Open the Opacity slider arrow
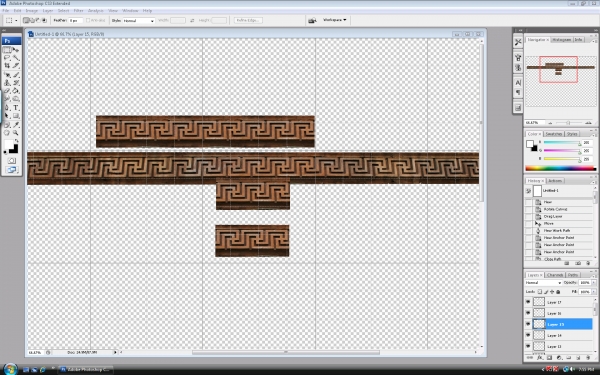 point(593,282)
